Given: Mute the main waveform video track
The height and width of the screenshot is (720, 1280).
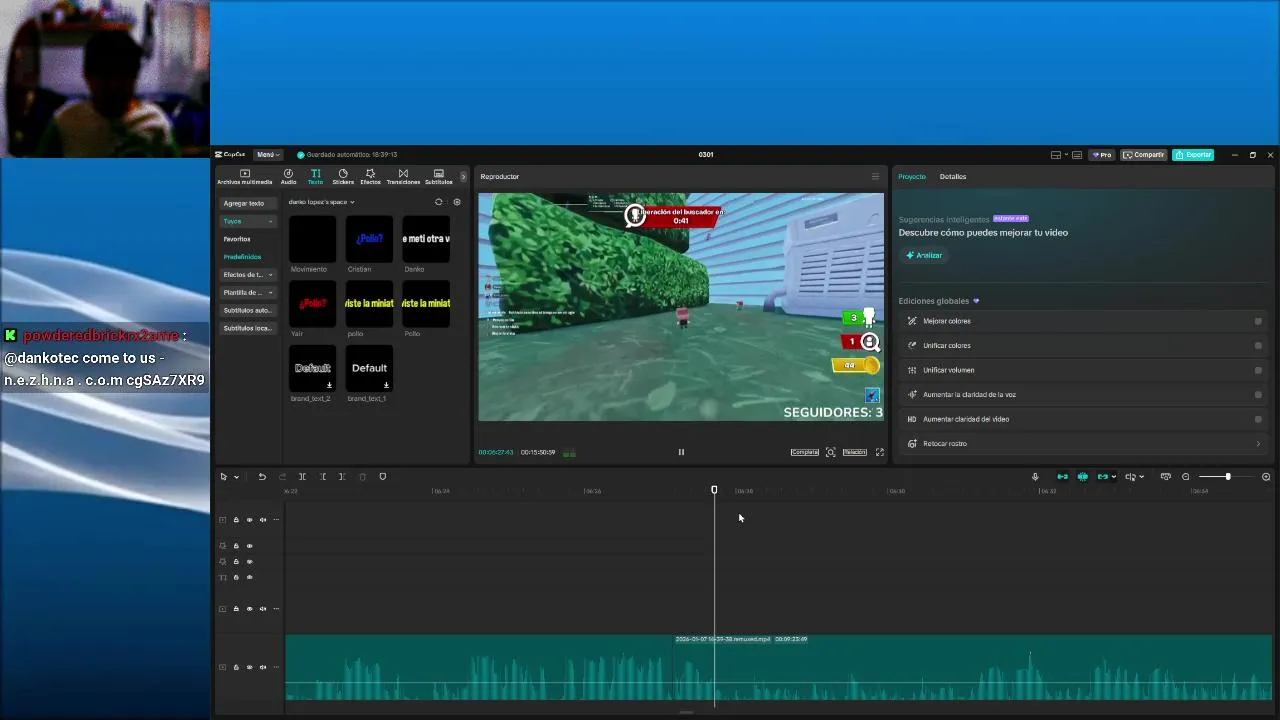Looking at the screenshot, I should pyautogui.click(x=263, y=667).
